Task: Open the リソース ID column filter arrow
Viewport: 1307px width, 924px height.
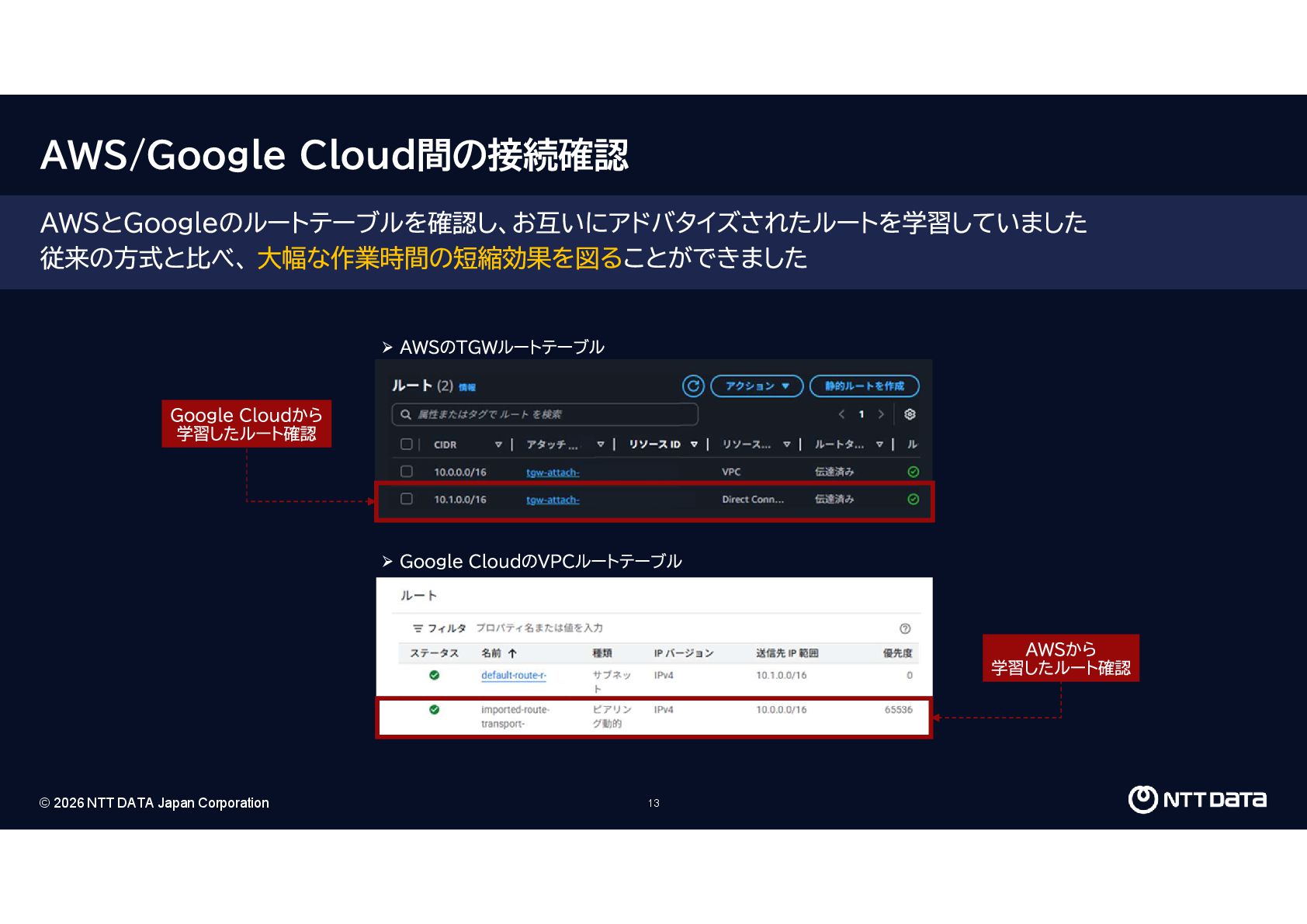Action: coord(694,445)
